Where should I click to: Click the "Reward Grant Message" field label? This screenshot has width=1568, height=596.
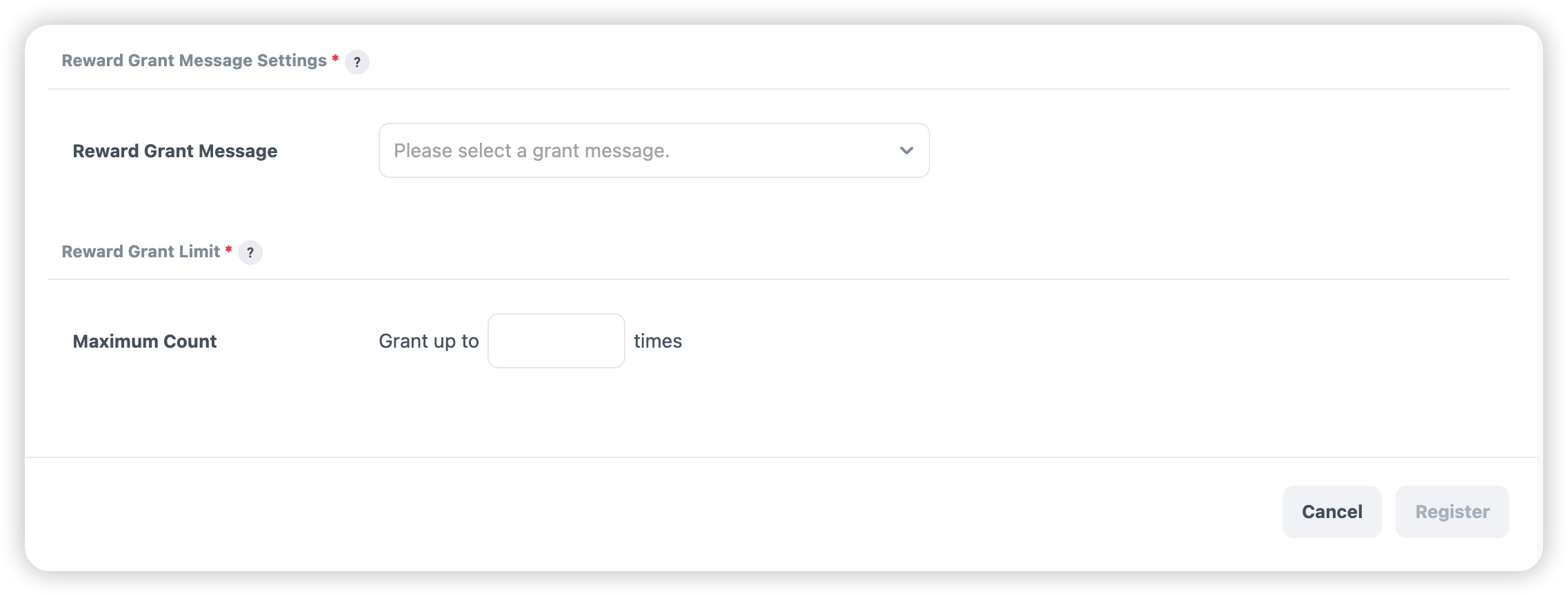175,151
